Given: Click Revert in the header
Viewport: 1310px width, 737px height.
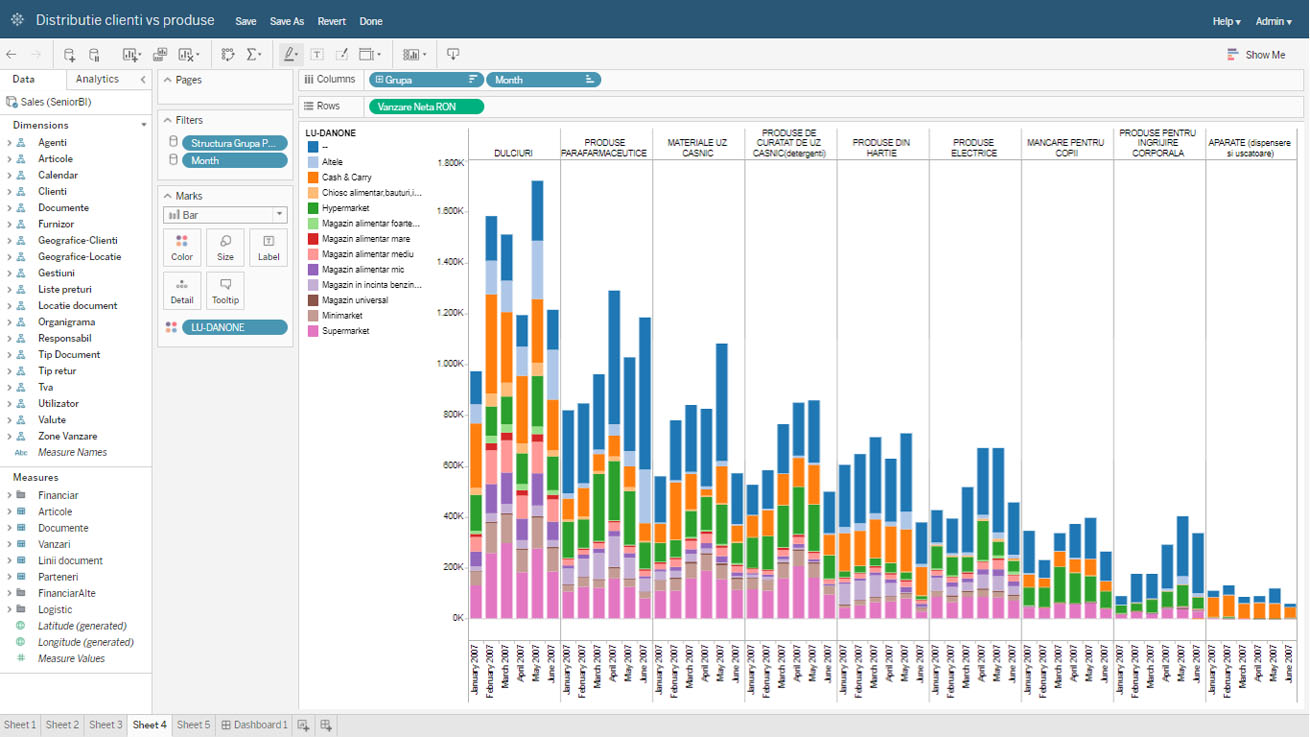Looking at the screenshot, I should point(332,21).
